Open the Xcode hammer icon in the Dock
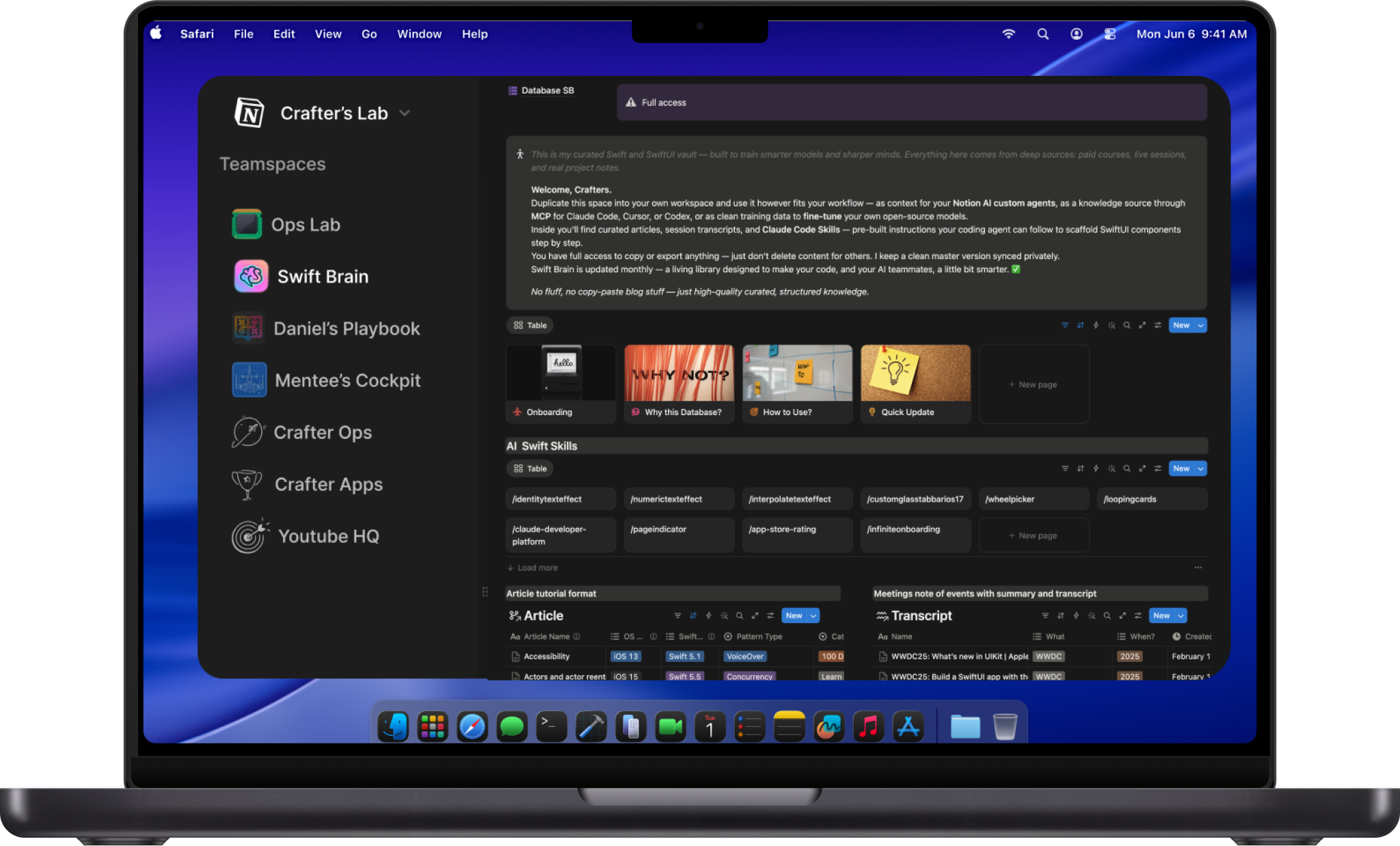Screen dimensions: 1400x846 (591, 726)
